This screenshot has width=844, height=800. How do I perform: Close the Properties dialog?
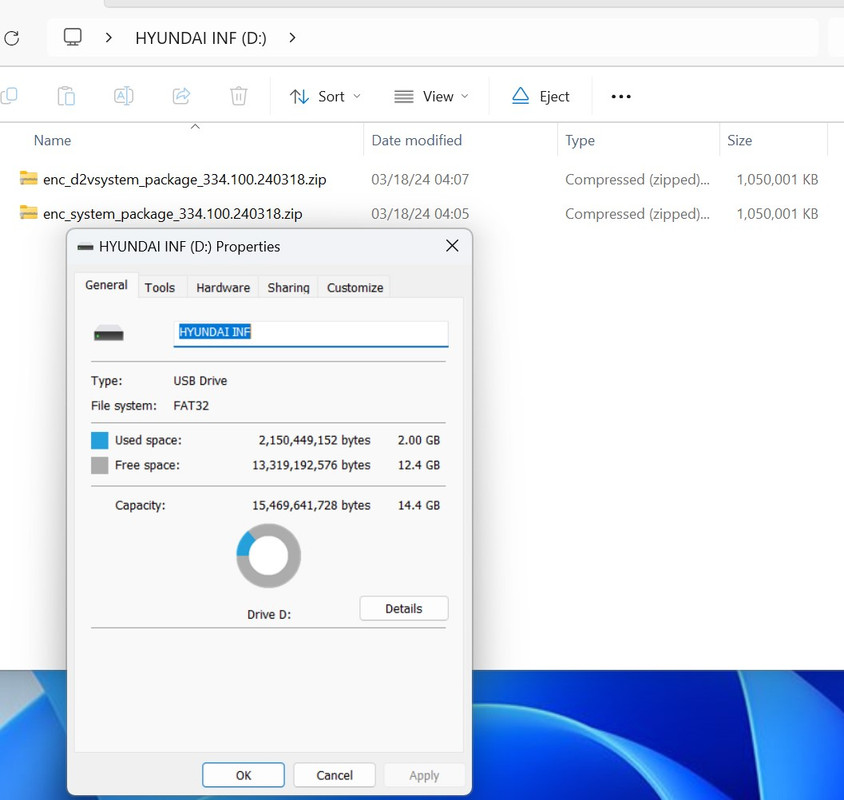[452, 246]
